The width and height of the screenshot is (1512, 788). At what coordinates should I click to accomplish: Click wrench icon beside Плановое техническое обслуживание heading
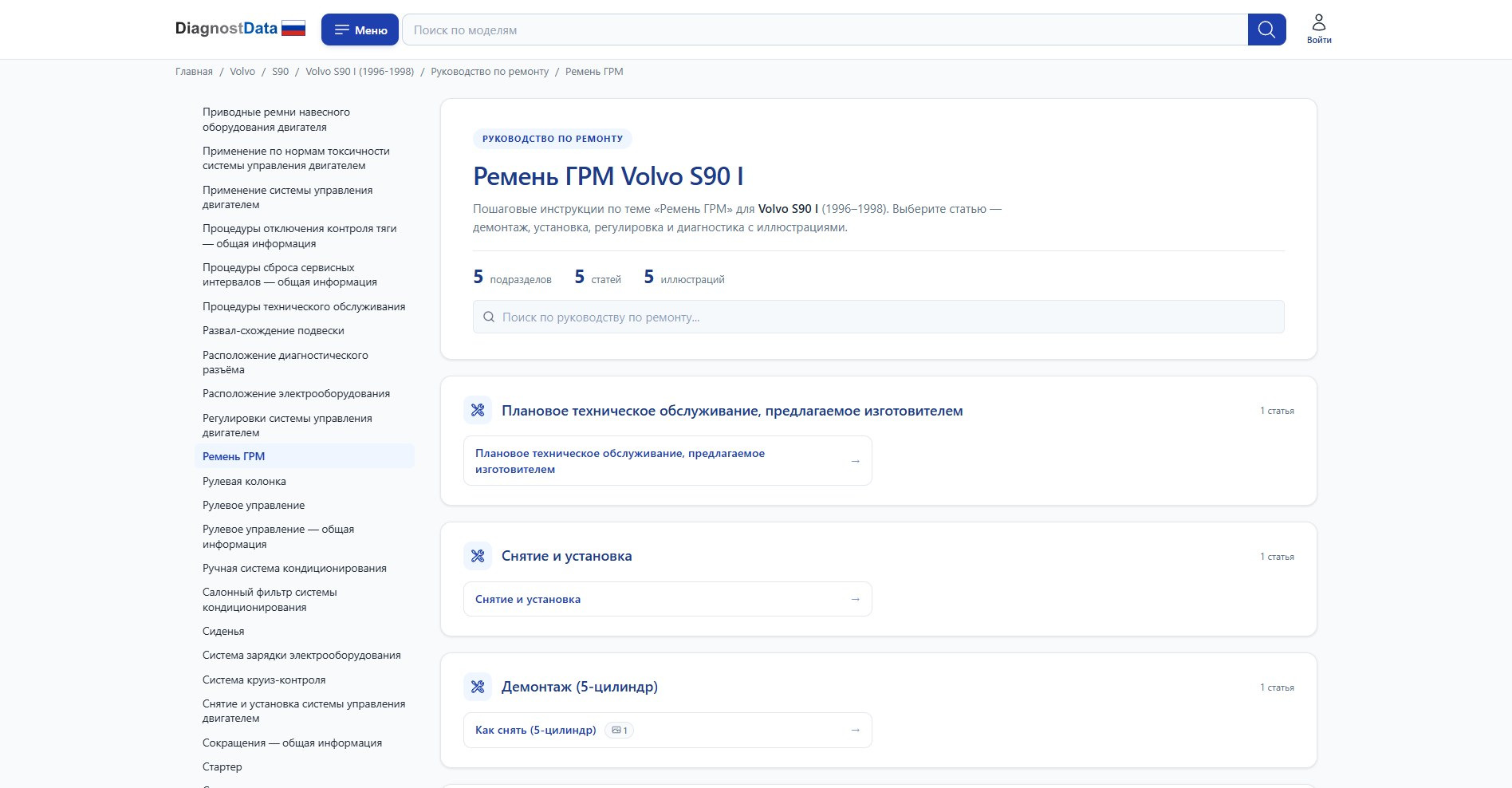pos(478,410)
